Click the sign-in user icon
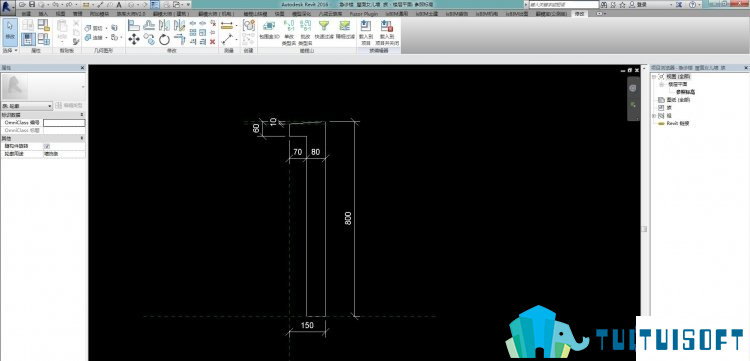The height and width of the screenshot is (361, 750). tap(632, 4)
